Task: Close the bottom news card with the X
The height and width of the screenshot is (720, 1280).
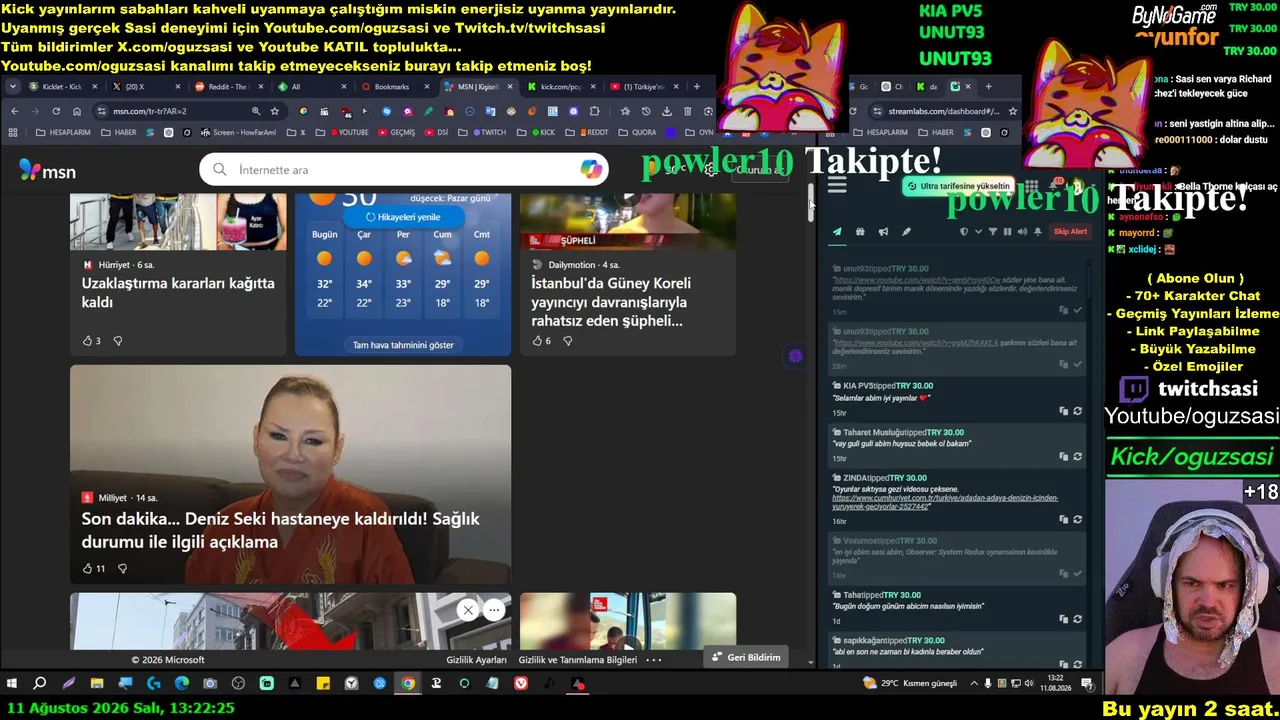Action: coord(467,610)
